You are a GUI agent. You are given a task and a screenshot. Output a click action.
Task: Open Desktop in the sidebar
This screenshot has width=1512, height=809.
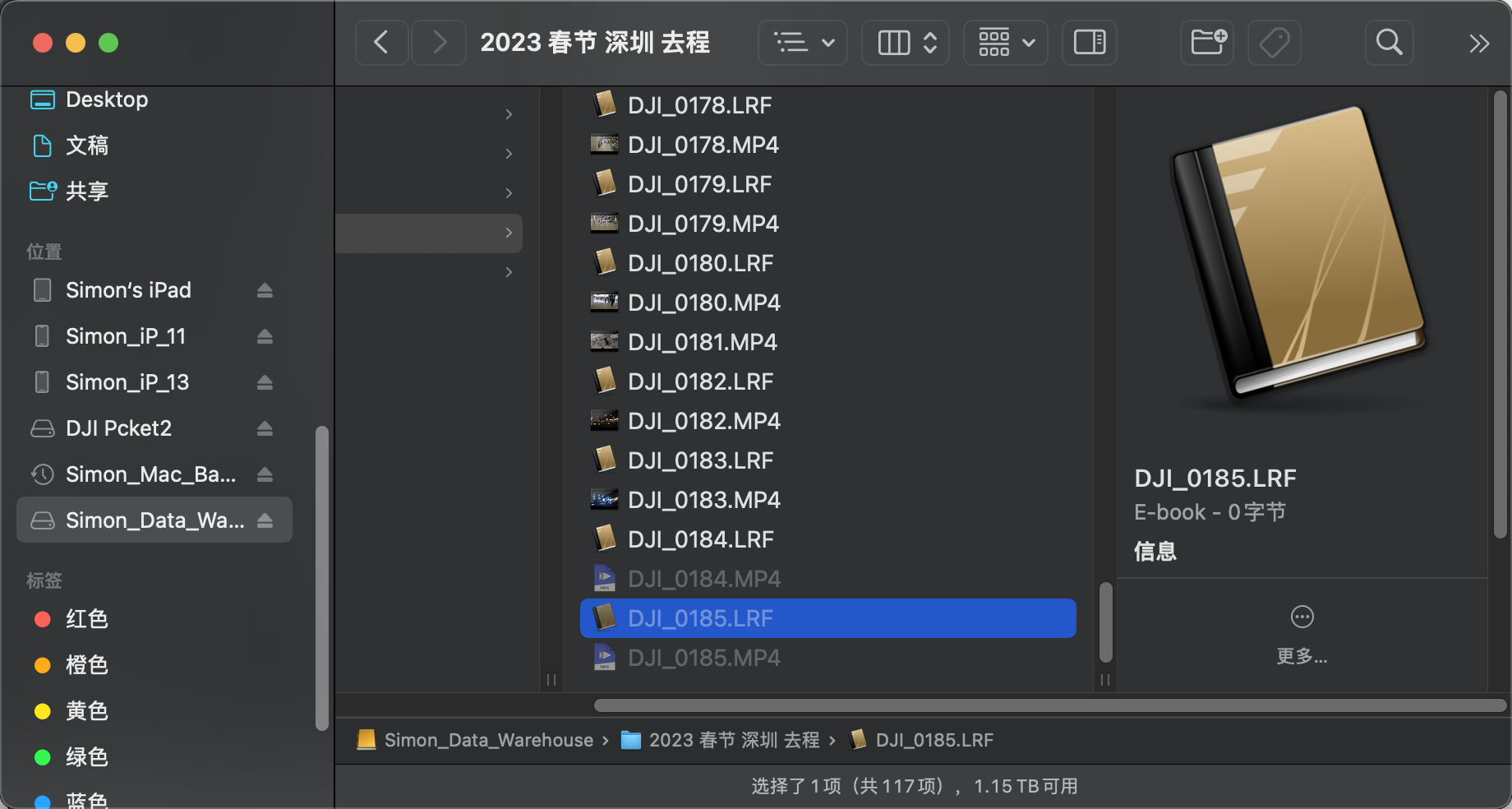[x=107, y=99]
